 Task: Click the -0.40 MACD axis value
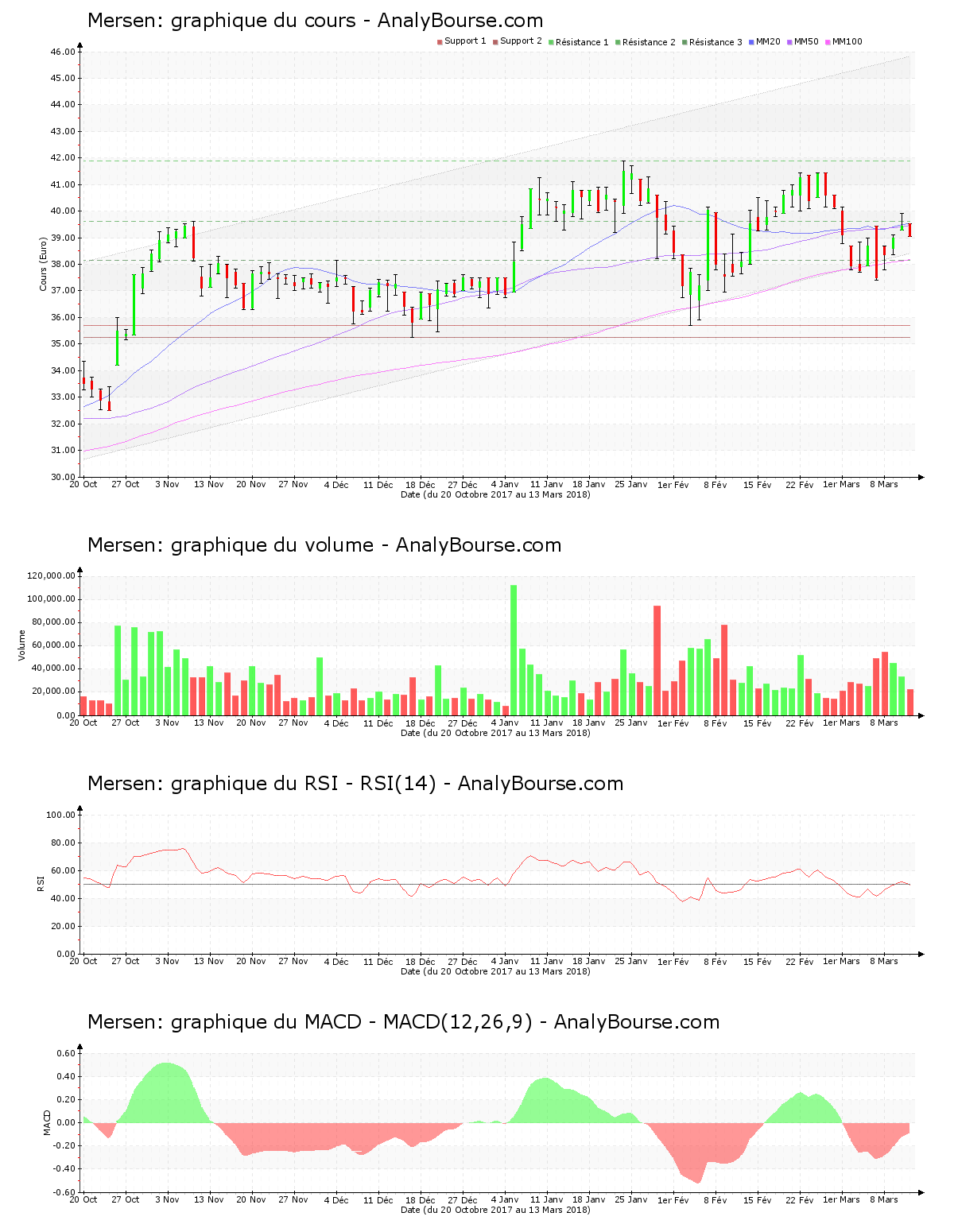(x=64, y=1168)
